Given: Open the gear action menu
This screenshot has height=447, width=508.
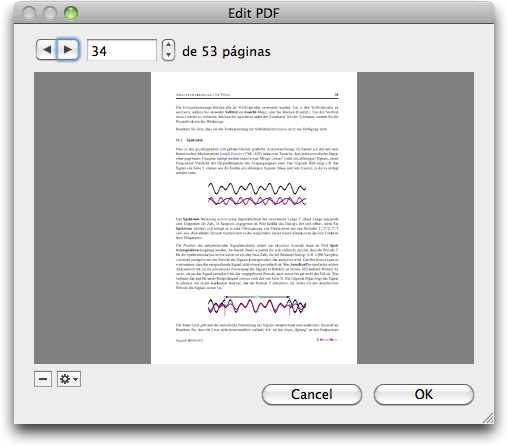Looking at the screenshot, I should 69,379.
